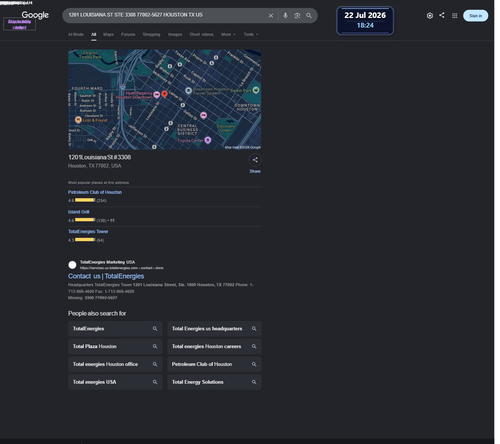Open TotalEnergies Tower place link
Viewport: 500px width, 444px height.
(88, 231)
